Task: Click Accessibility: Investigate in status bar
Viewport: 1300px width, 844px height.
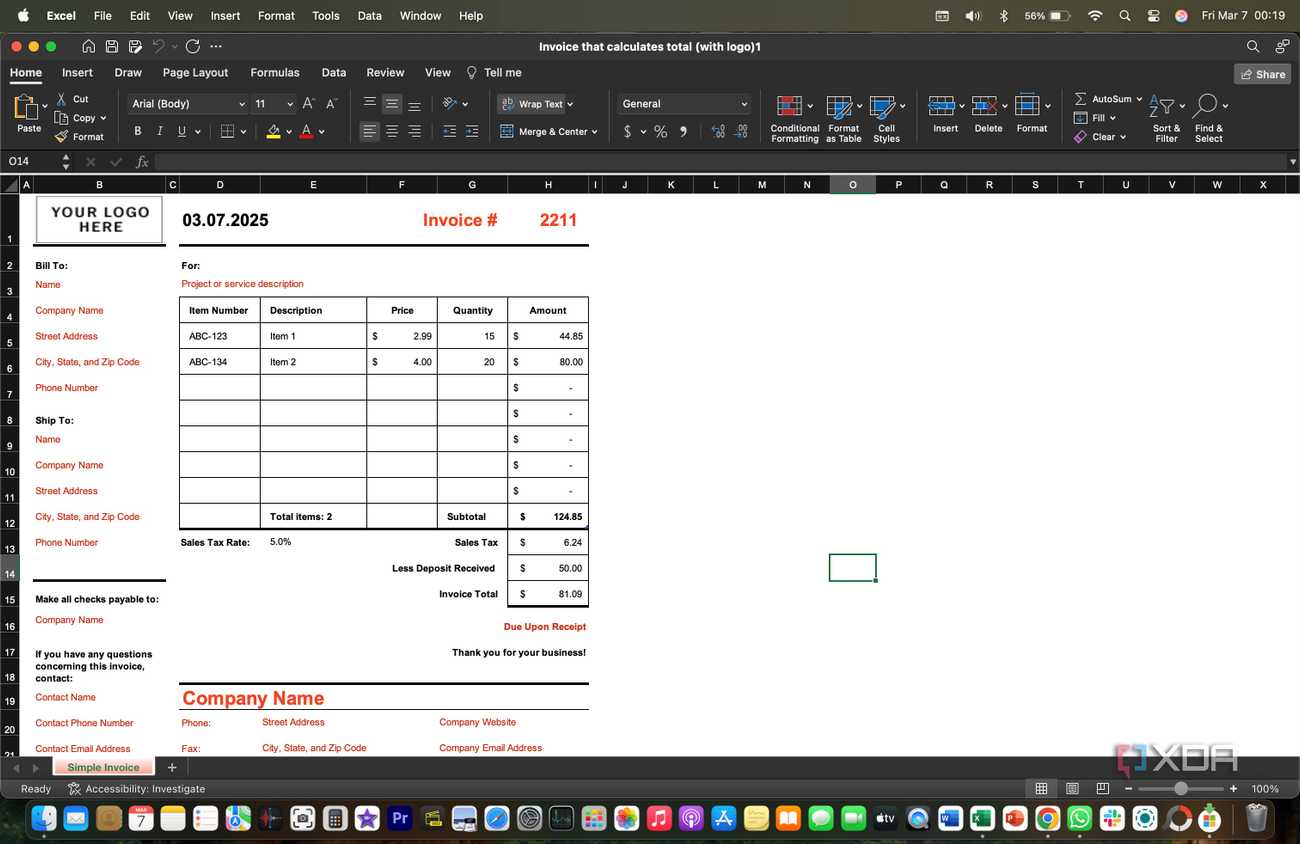Action: [136, 789]
